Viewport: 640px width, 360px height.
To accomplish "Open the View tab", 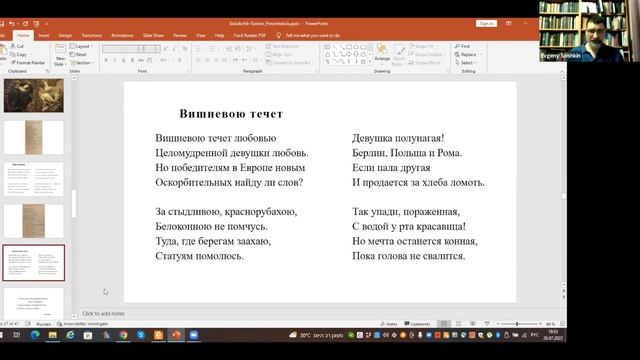I will point(200,36).
